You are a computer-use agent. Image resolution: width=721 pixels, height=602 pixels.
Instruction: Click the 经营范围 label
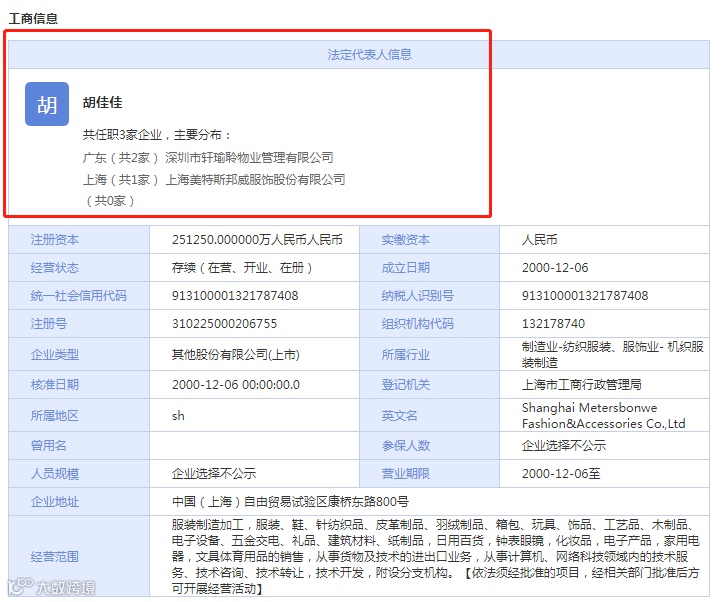(x=55, y=557)
